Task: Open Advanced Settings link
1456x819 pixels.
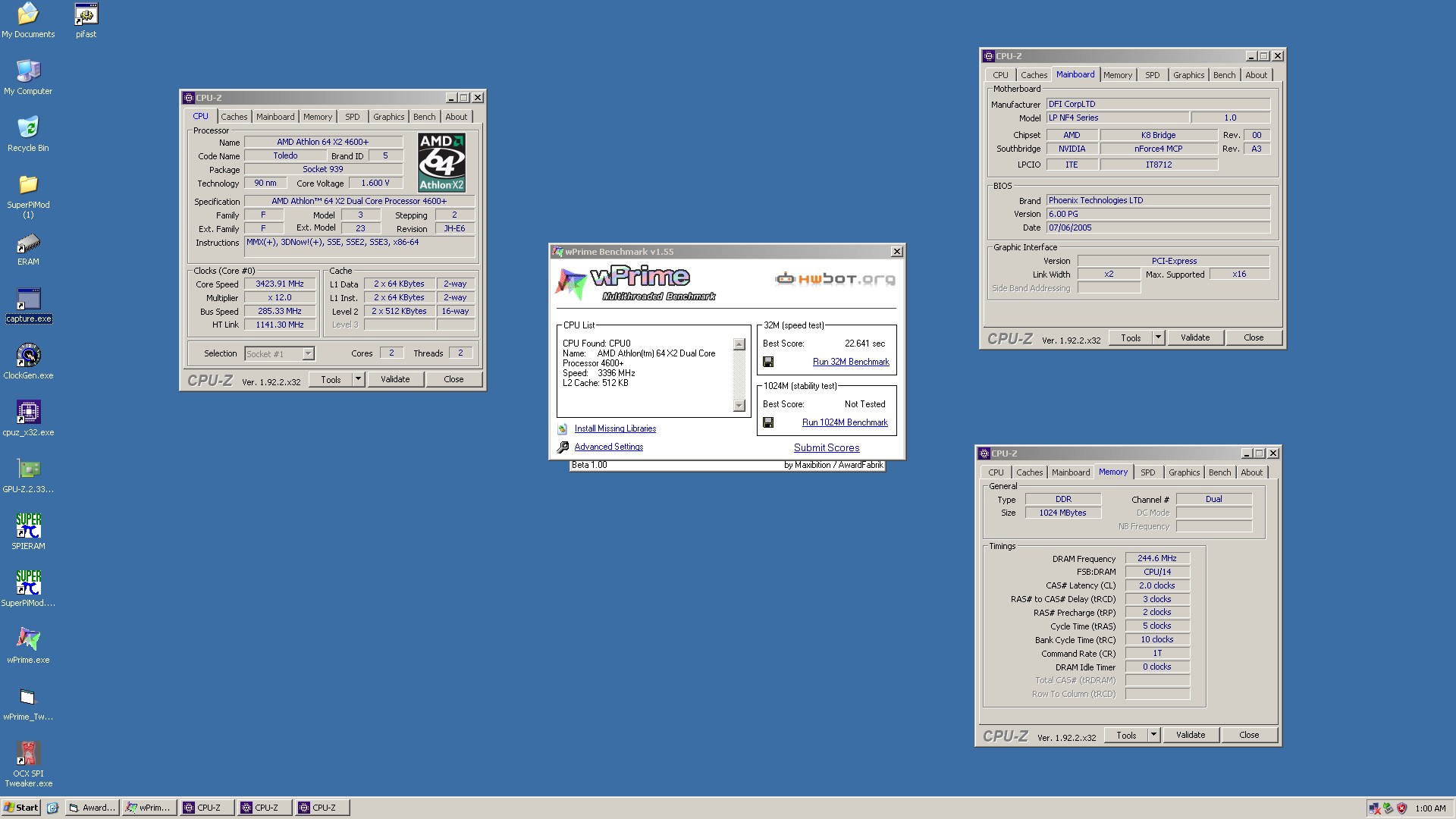Action: coord(609,447)
